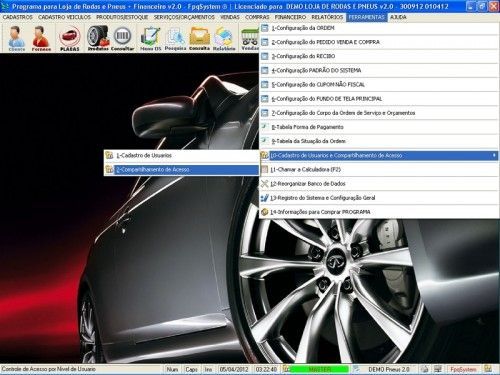Choose 12-Reorganizar Banco de Dados
This screenshot has height=375, width=500.
pos(379,184)
